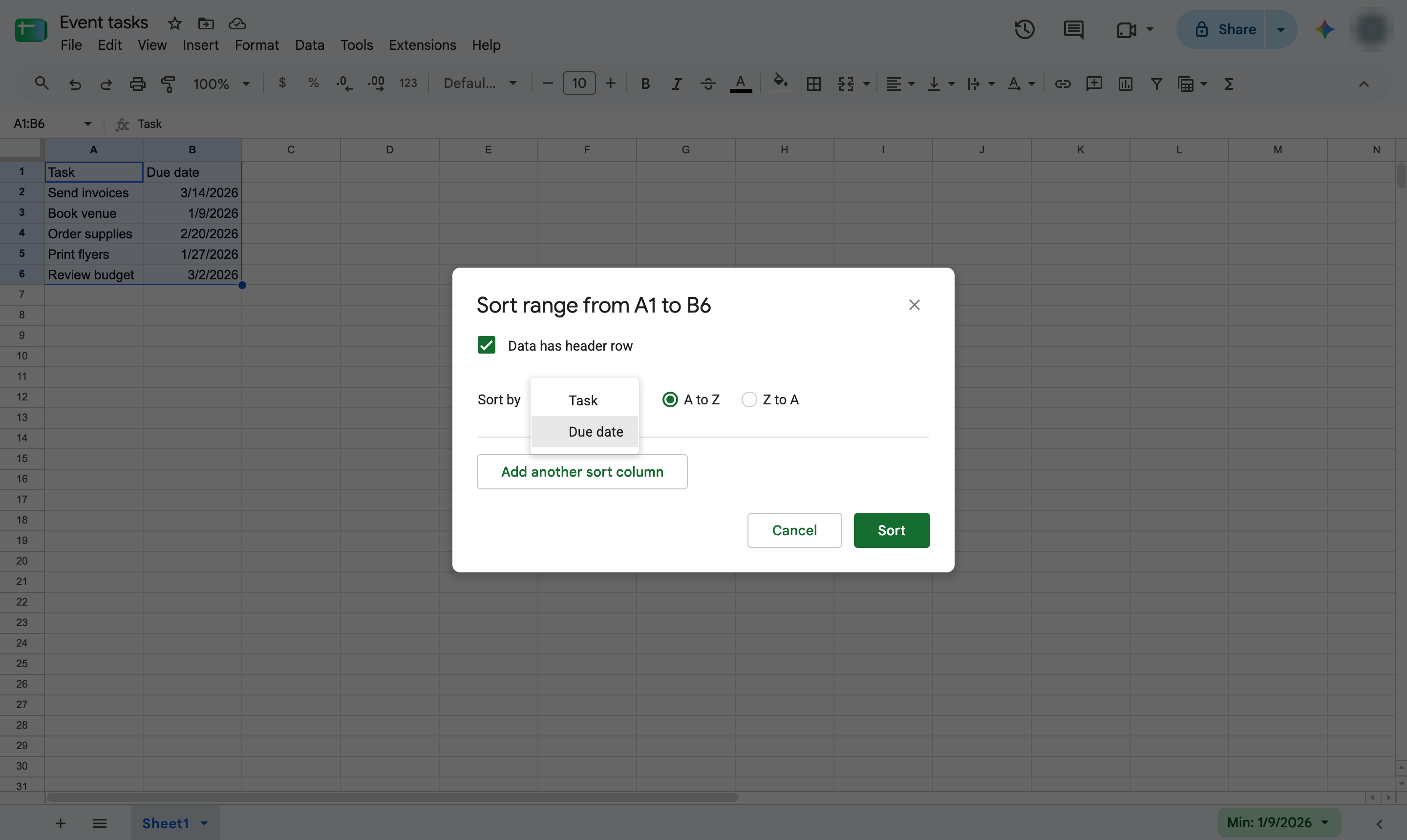The image size is (1407, 840).
Task: Click the redo arrow icon
Action: 106,84
